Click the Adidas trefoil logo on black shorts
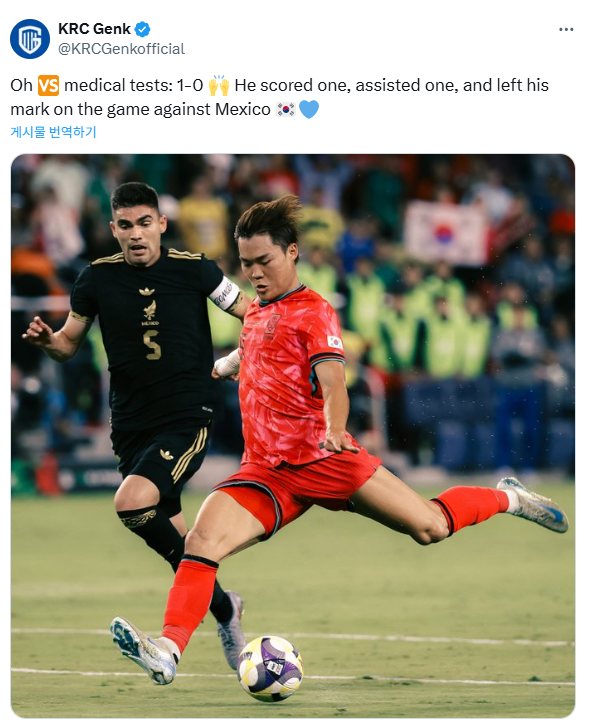This screenshot has height=725, width=590. click(166, 454)
